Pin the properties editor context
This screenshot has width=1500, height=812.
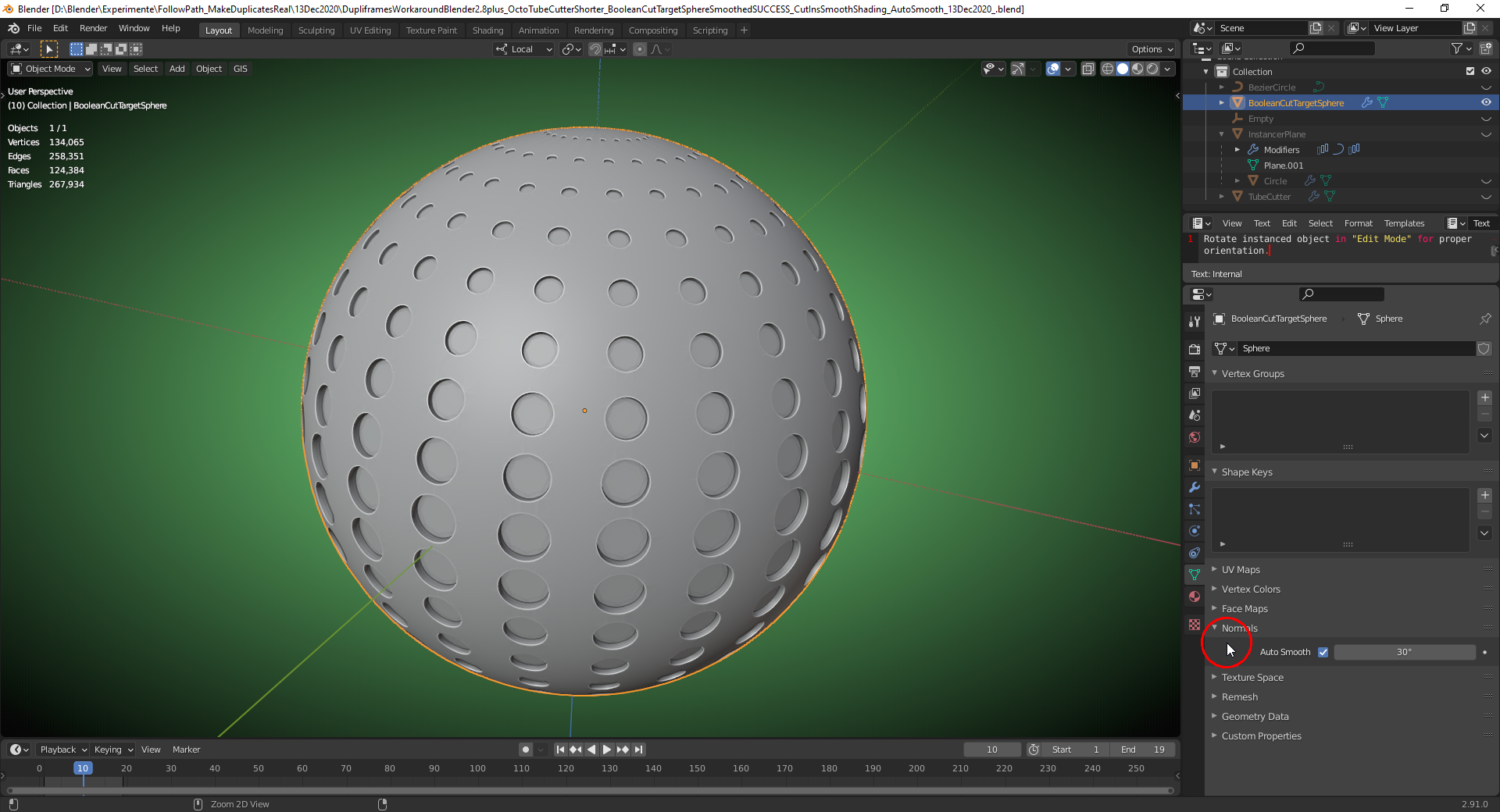[x=1485, y=319]
